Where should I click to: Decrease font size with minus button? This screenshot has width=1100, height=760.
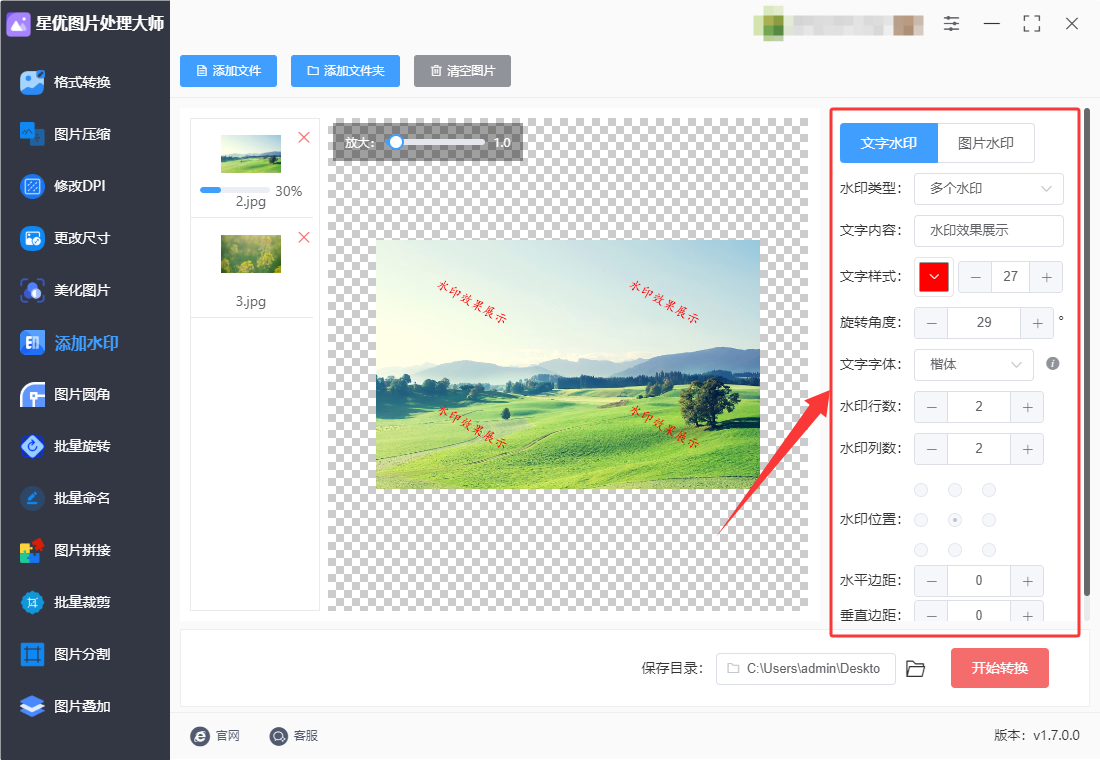point(975,277)
